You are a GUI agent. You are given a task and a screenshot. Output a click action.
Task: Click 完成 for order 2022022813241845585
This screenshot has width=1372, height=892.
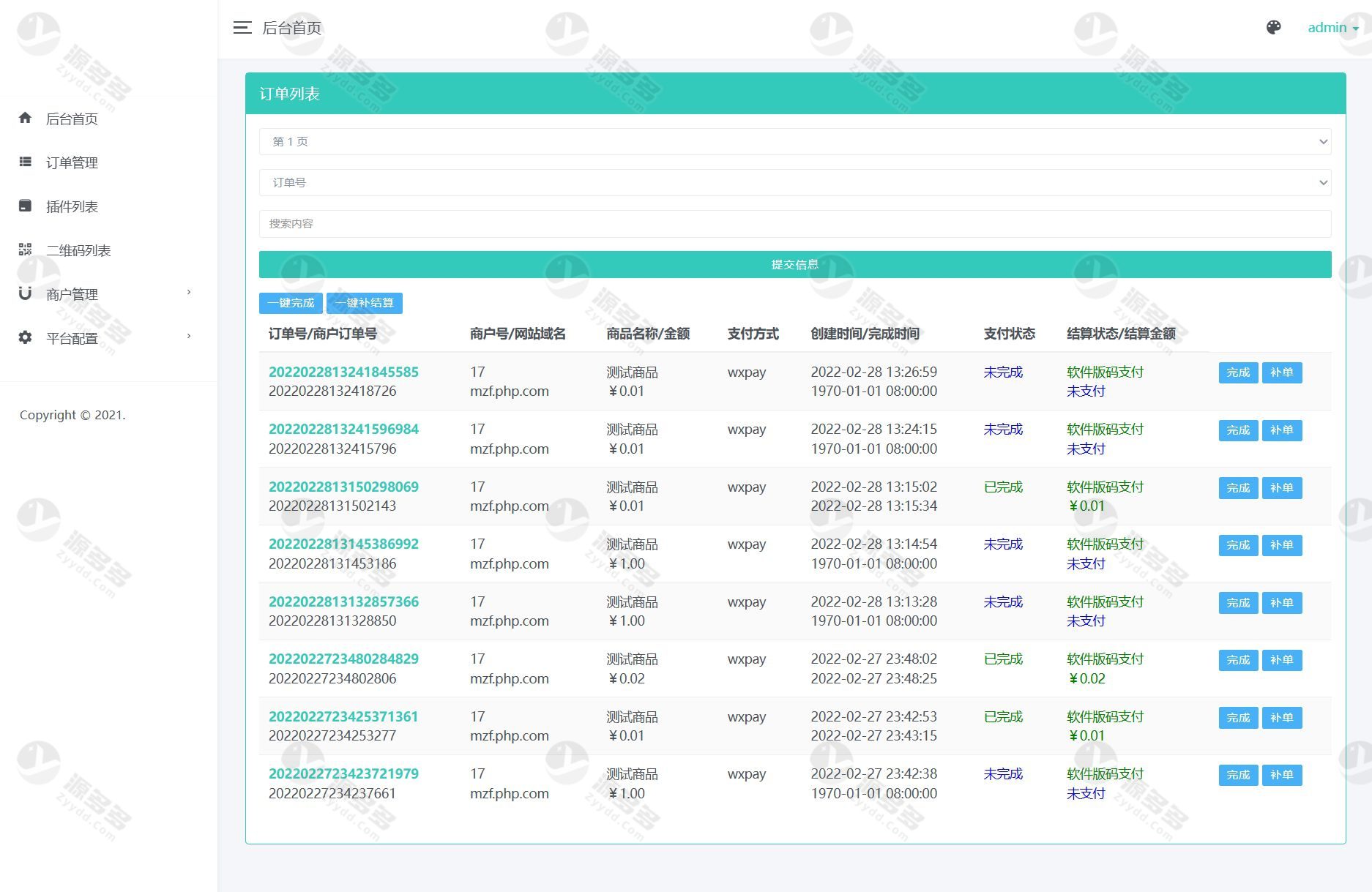point(1238,372)
